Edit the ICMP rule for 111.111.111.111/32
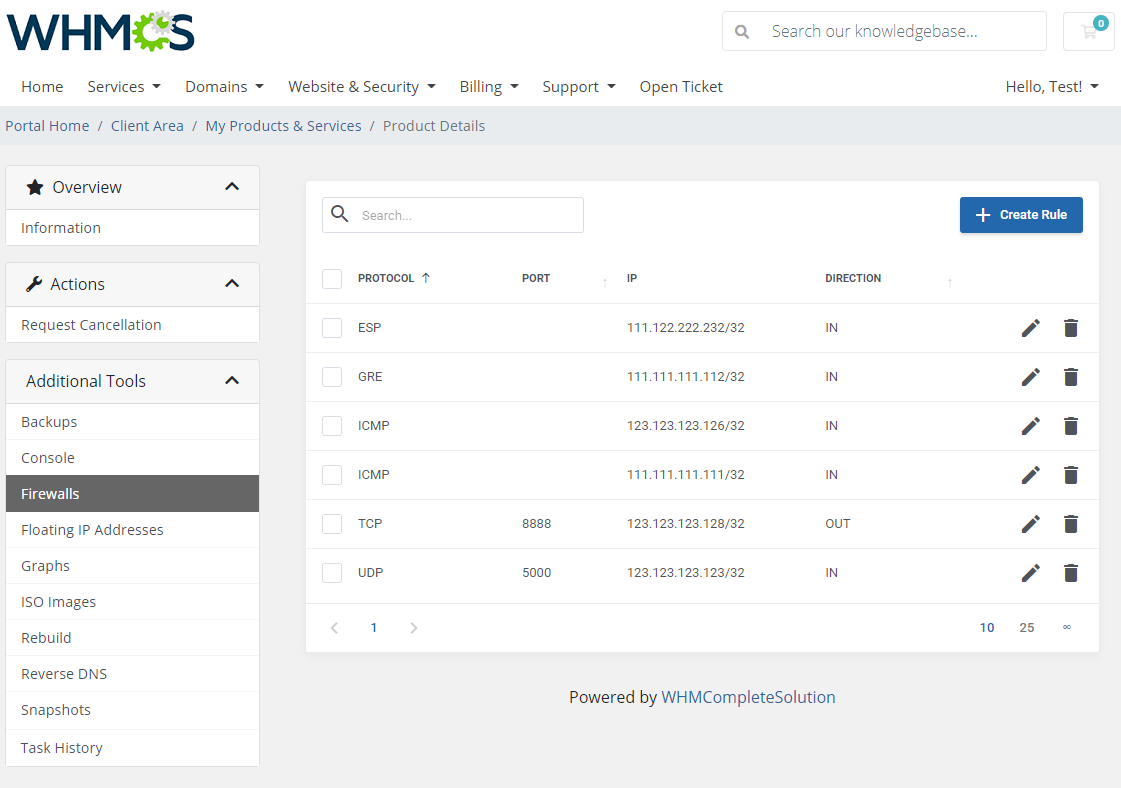 [1030, 475]
